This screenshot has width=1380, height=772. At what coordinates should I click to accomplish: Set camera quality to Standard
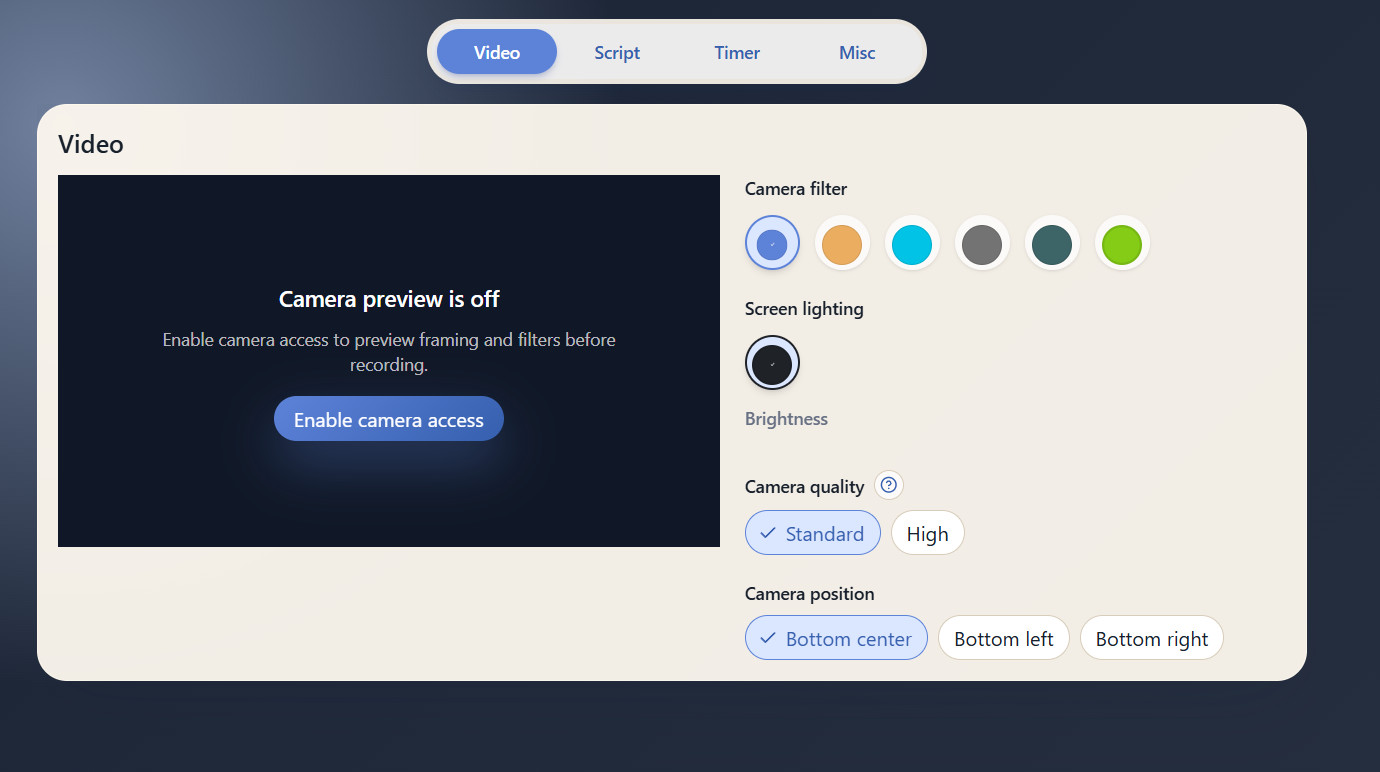point(813,533)
